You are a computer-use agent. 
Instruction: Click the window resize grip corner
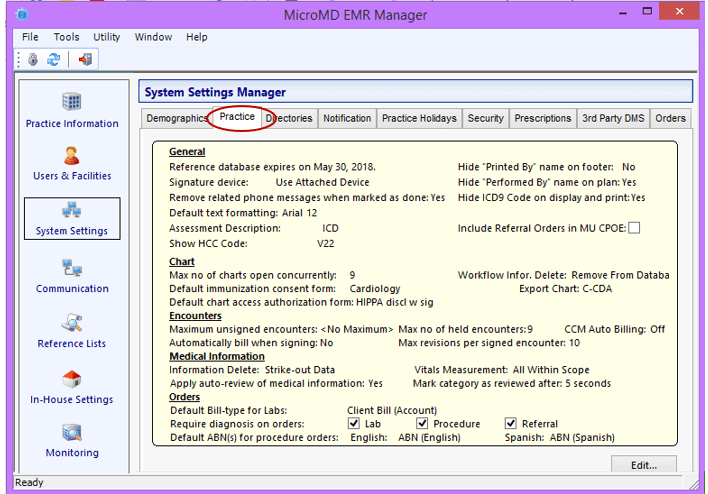693,484
